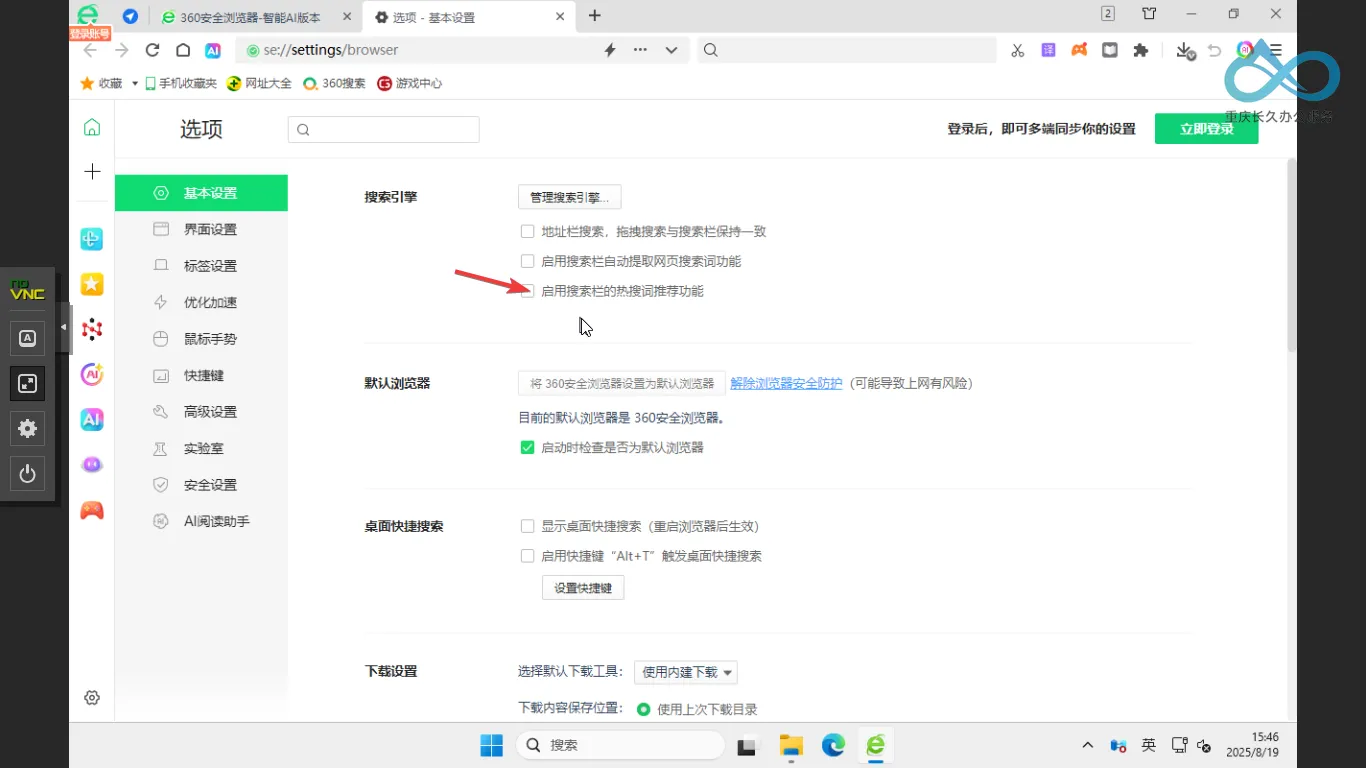Viewport: 1366px width, 768px height.
Task: Open the three-dot menu in address bar
Action: [640, 50]
